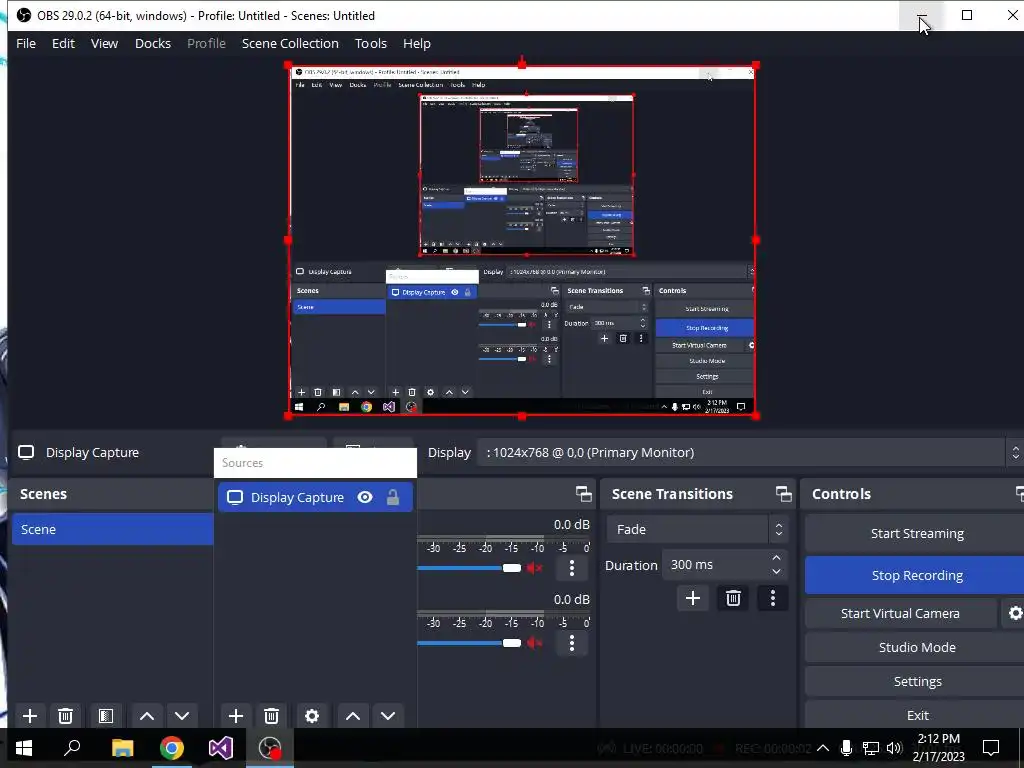
Task: Click system tray volume icon
Action: 895,748
